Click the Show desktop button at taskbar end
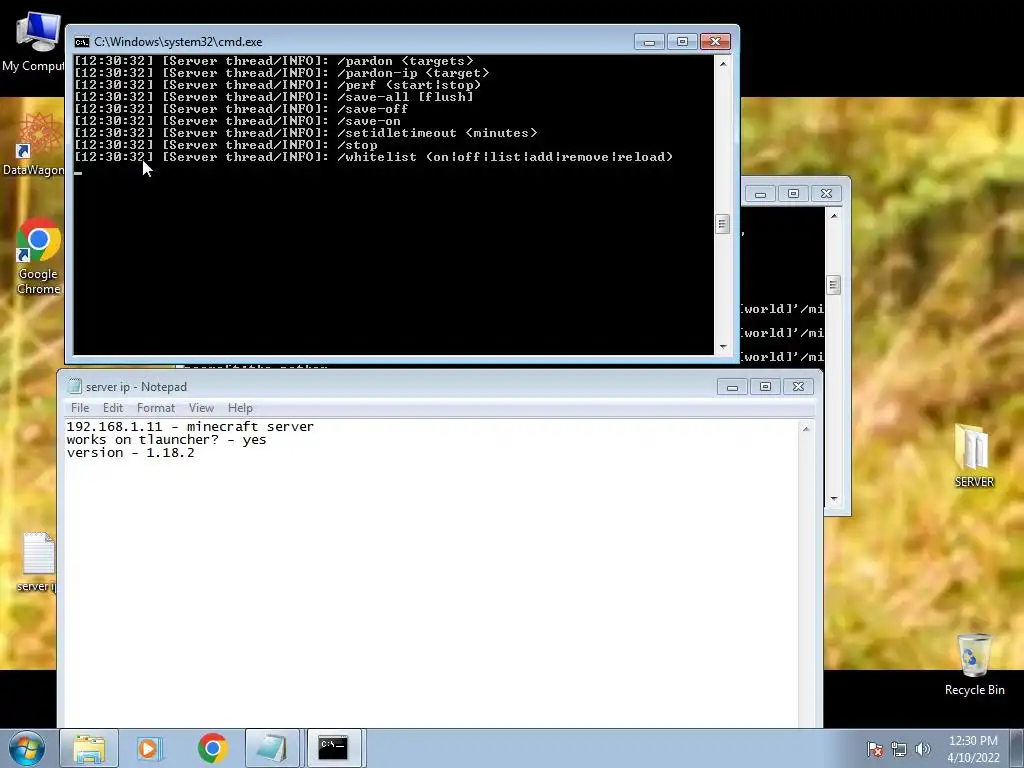 coord(1017,748)
